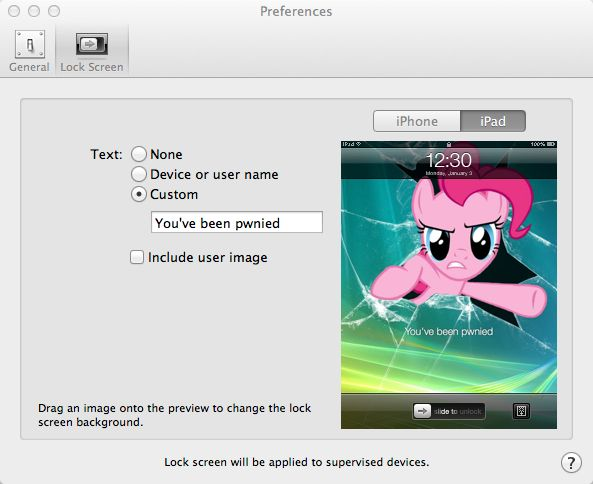Click the lock icon in preview status bar

click(449, 144)
